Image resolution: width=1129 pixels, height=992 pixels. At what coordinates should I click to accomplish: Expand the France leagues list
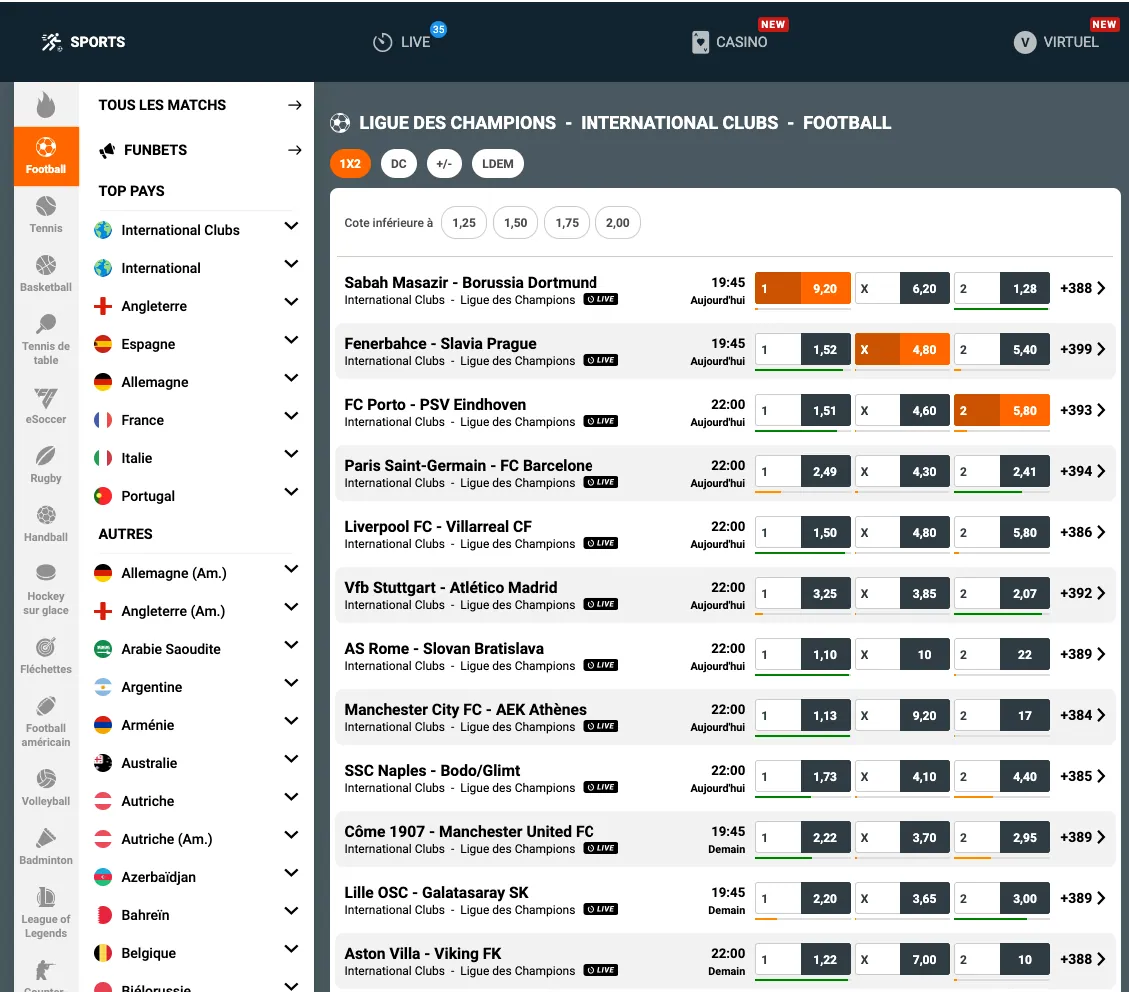pos(291,416)
